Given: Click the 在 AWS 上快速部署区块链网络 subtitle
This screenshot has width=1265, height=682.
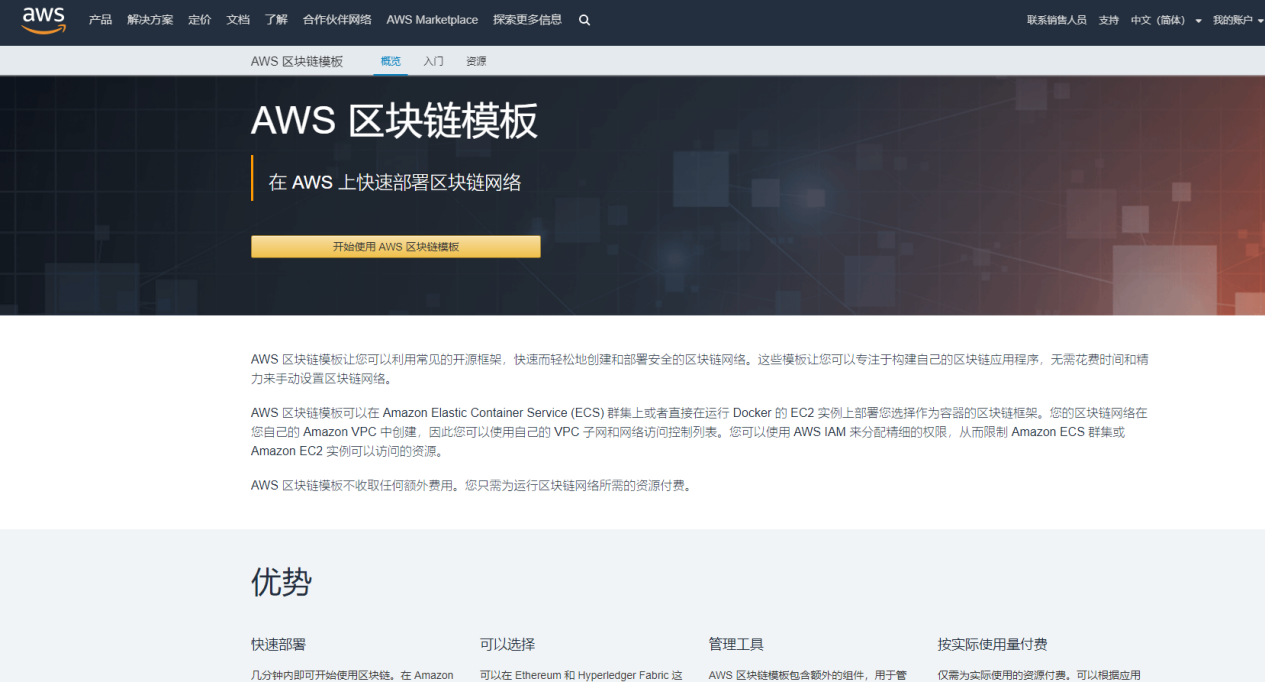Looking at the screenshot, I should [x=395, y=182].
